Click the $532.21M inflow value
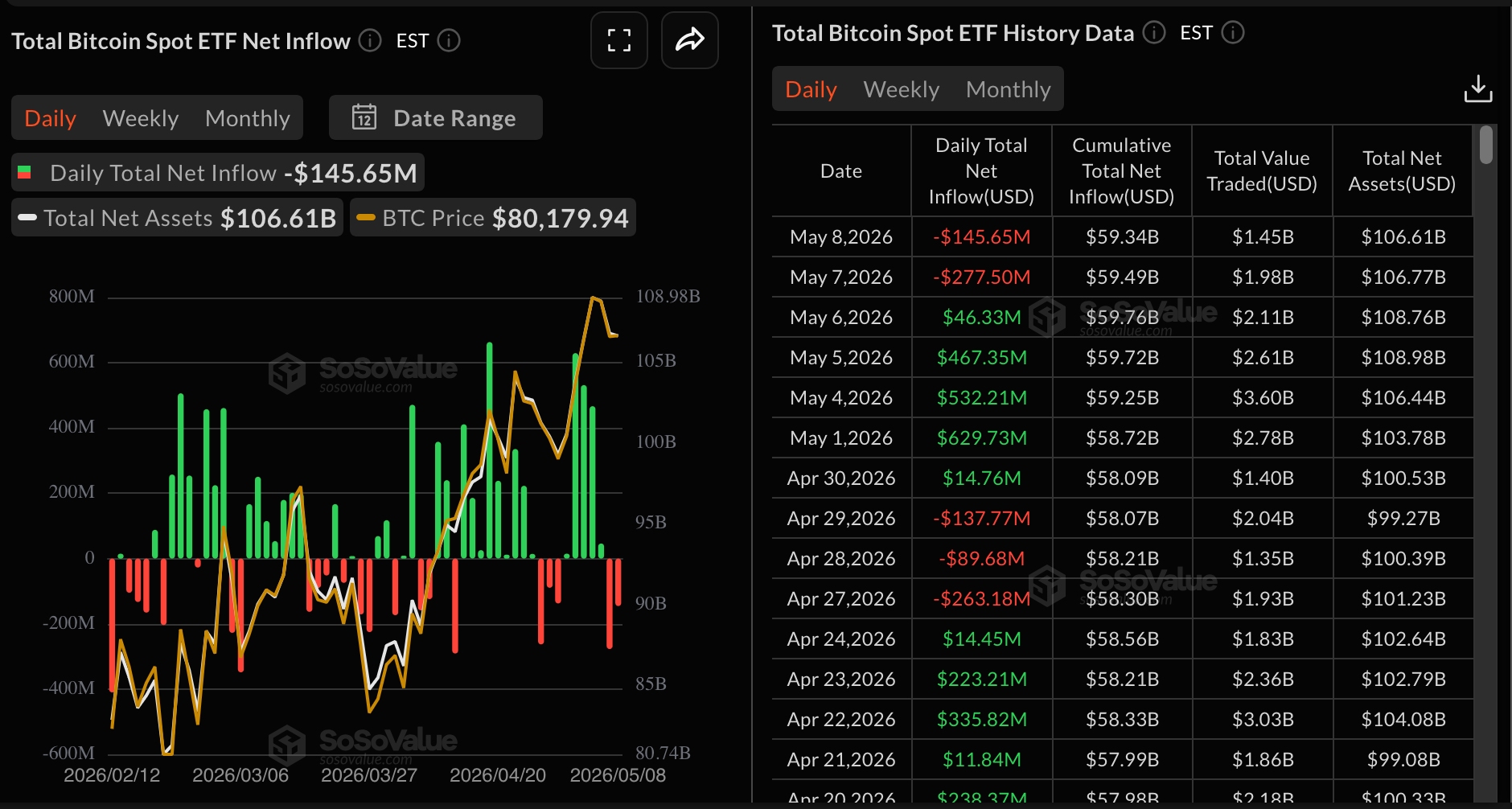The image size is (1512, 809). (981, 397)
